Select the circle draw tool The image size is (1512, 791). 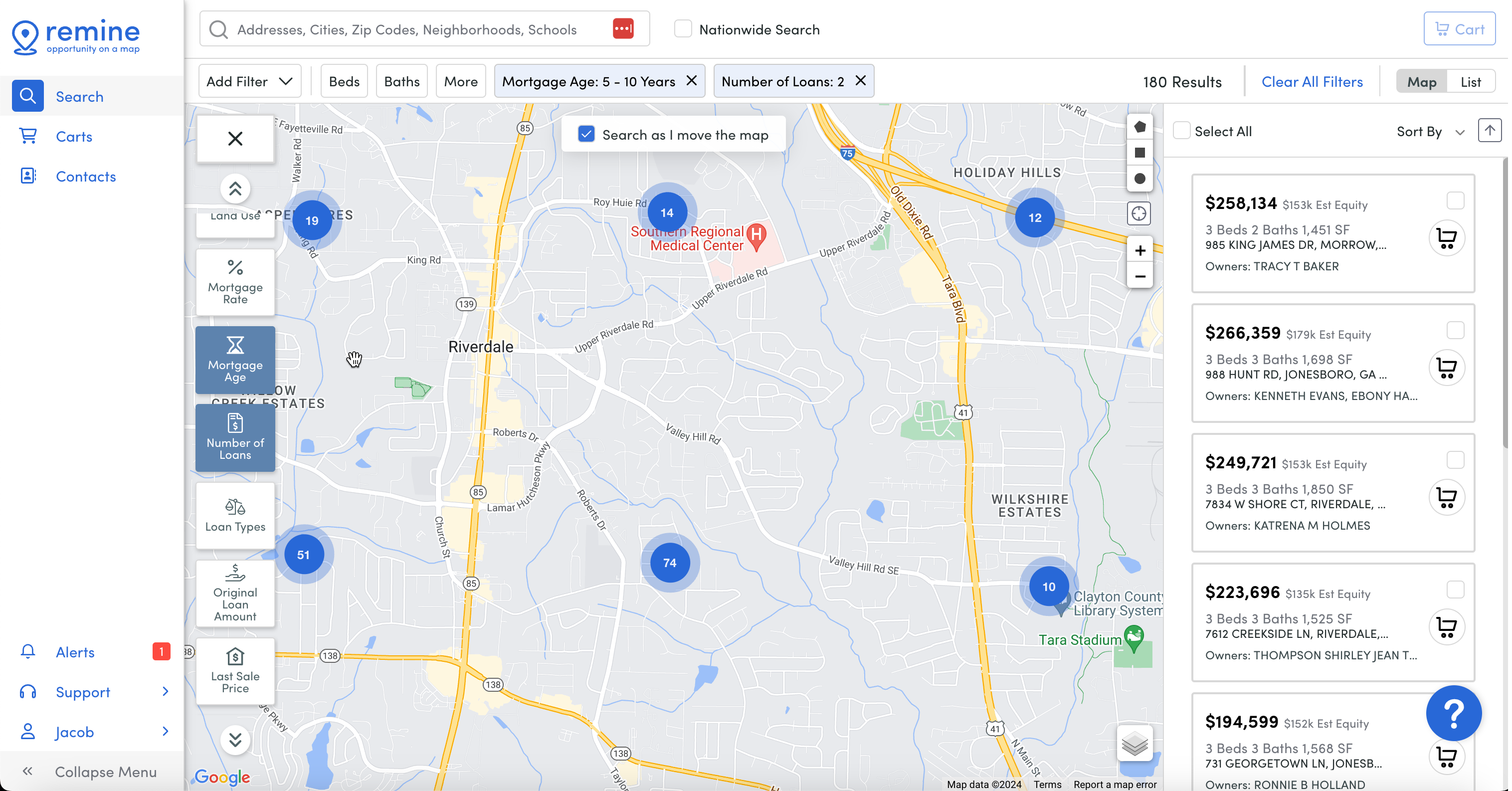1140,179
